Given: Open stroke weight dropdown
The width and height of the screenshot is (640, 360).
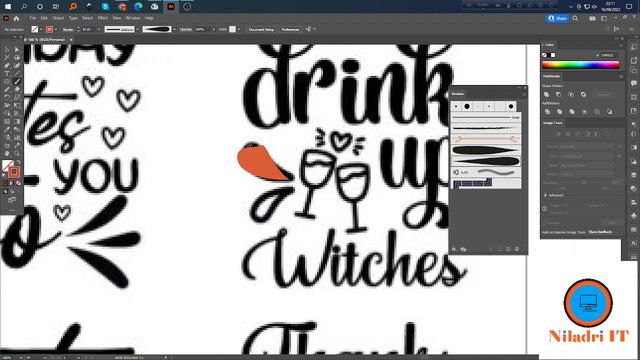Looking at the screenshot, I should [98, 29].
